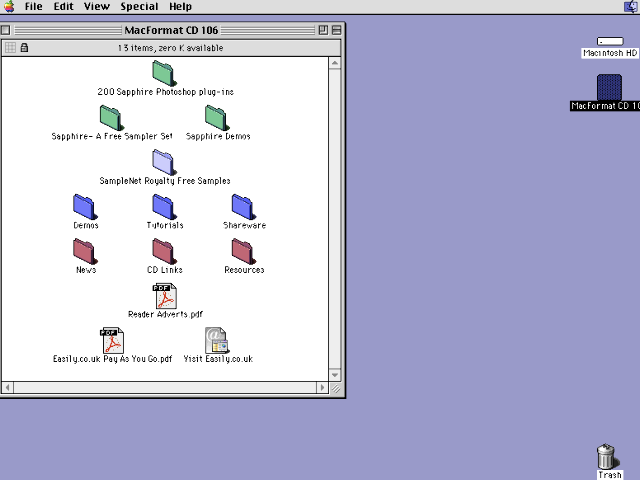Click the vertical scrollbar up arrow
The image size is (640, 480).
(x=335, y=63)
